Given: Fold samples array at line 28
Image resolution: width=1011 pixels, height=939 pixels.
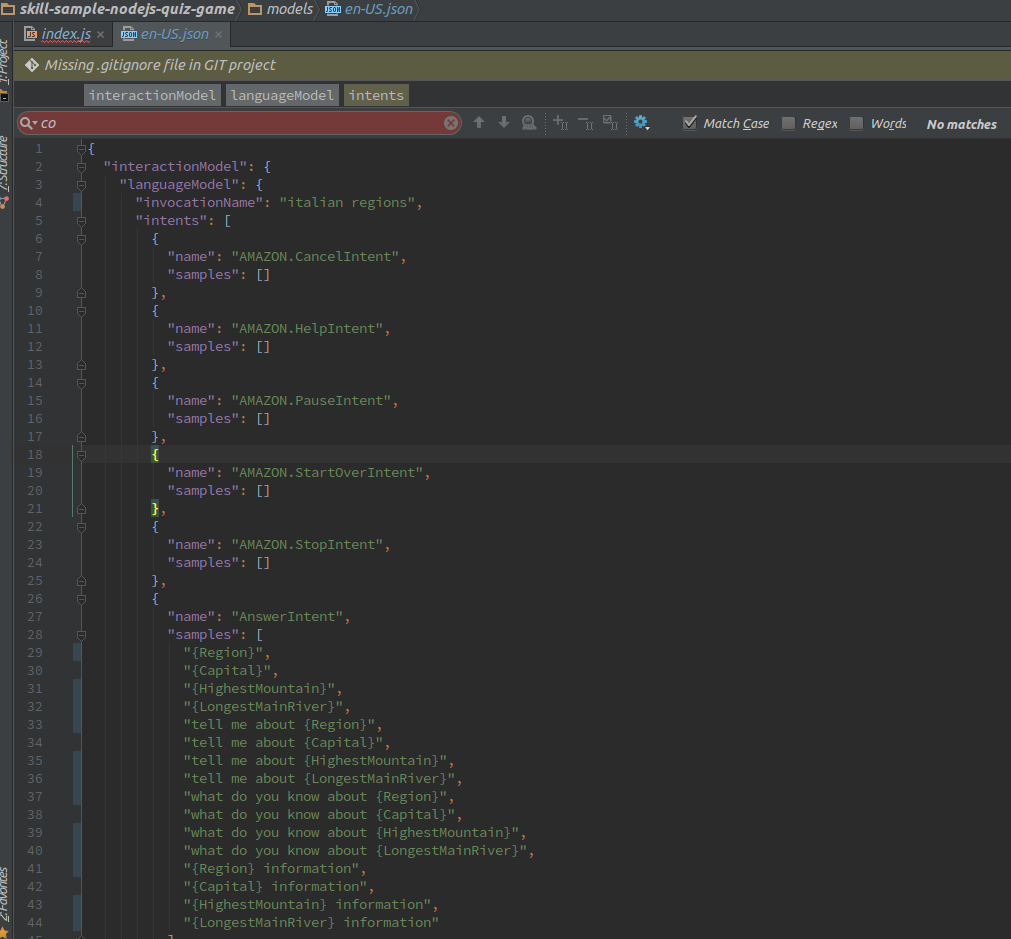Looking at the screenshot, I should coord(81,635).
